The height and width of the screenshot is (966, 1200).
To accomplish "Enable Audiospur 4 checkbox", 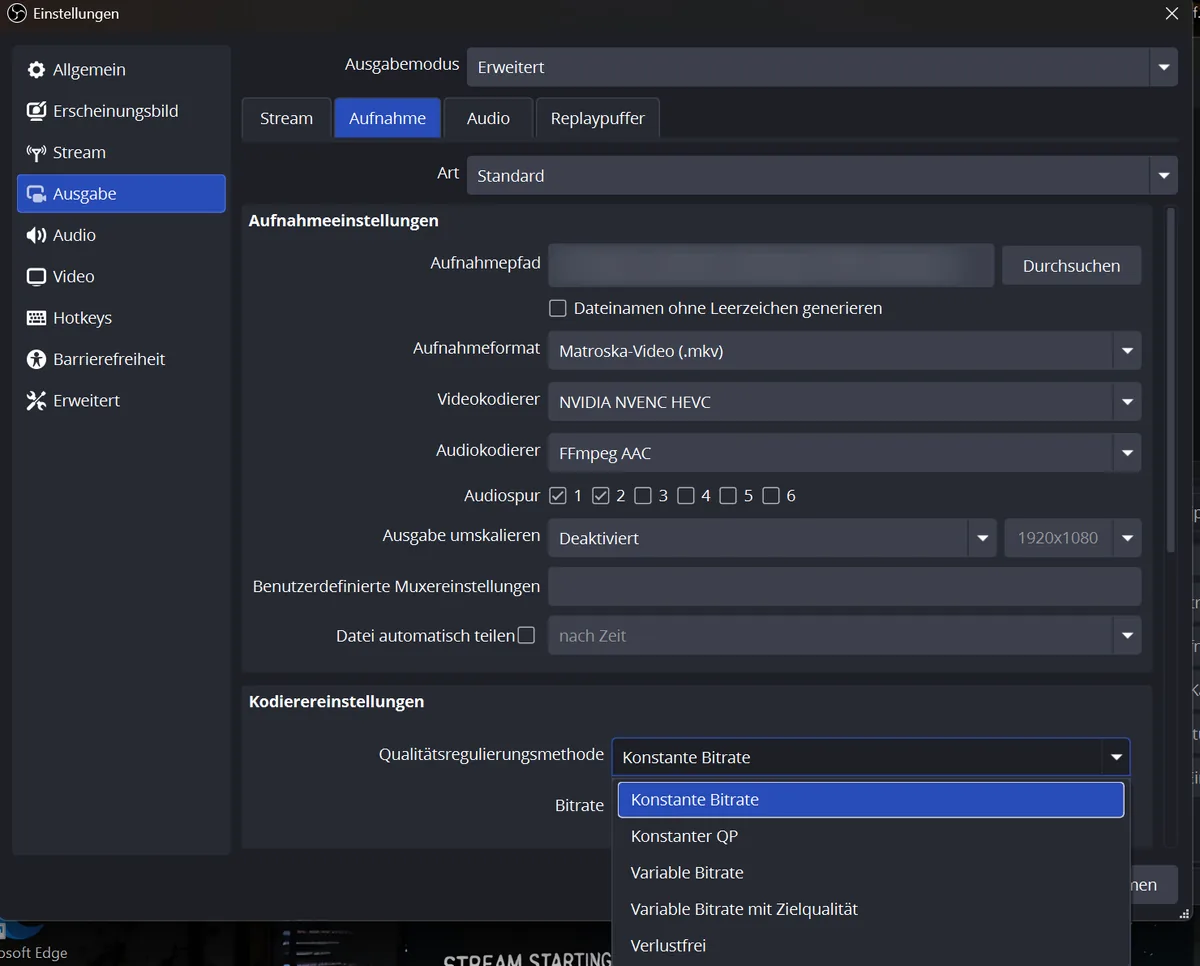I will [686, 495].
